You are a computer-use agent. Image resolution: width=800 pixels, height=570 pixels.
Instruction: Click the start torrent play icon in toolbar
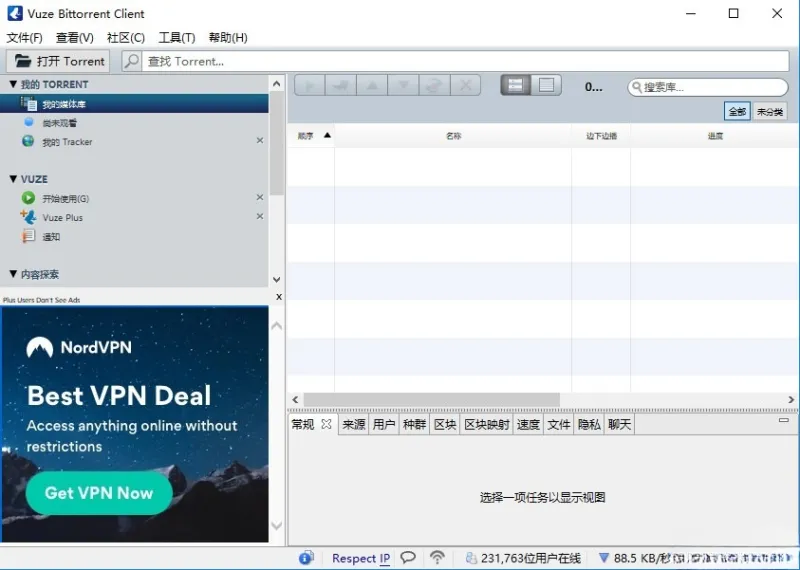[x=310, y=86]
